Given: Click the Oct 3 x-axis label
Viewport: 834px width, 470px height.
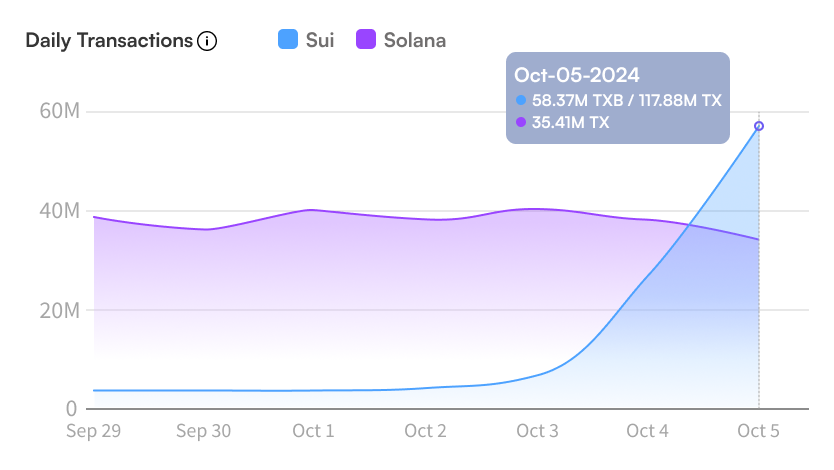Looking at the screenshot, I should click(x=537, y=431).
